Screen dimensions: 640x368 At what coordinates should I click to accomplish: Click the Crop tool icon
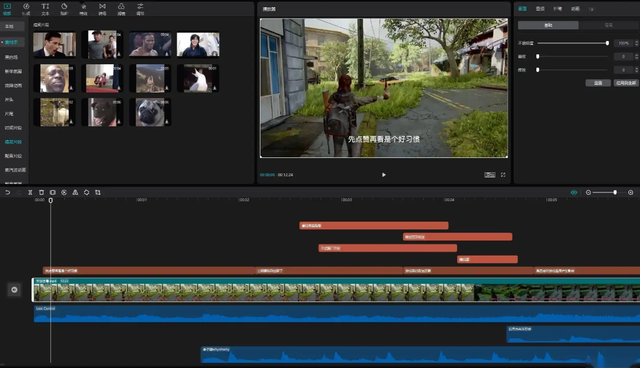click(98, 192)
